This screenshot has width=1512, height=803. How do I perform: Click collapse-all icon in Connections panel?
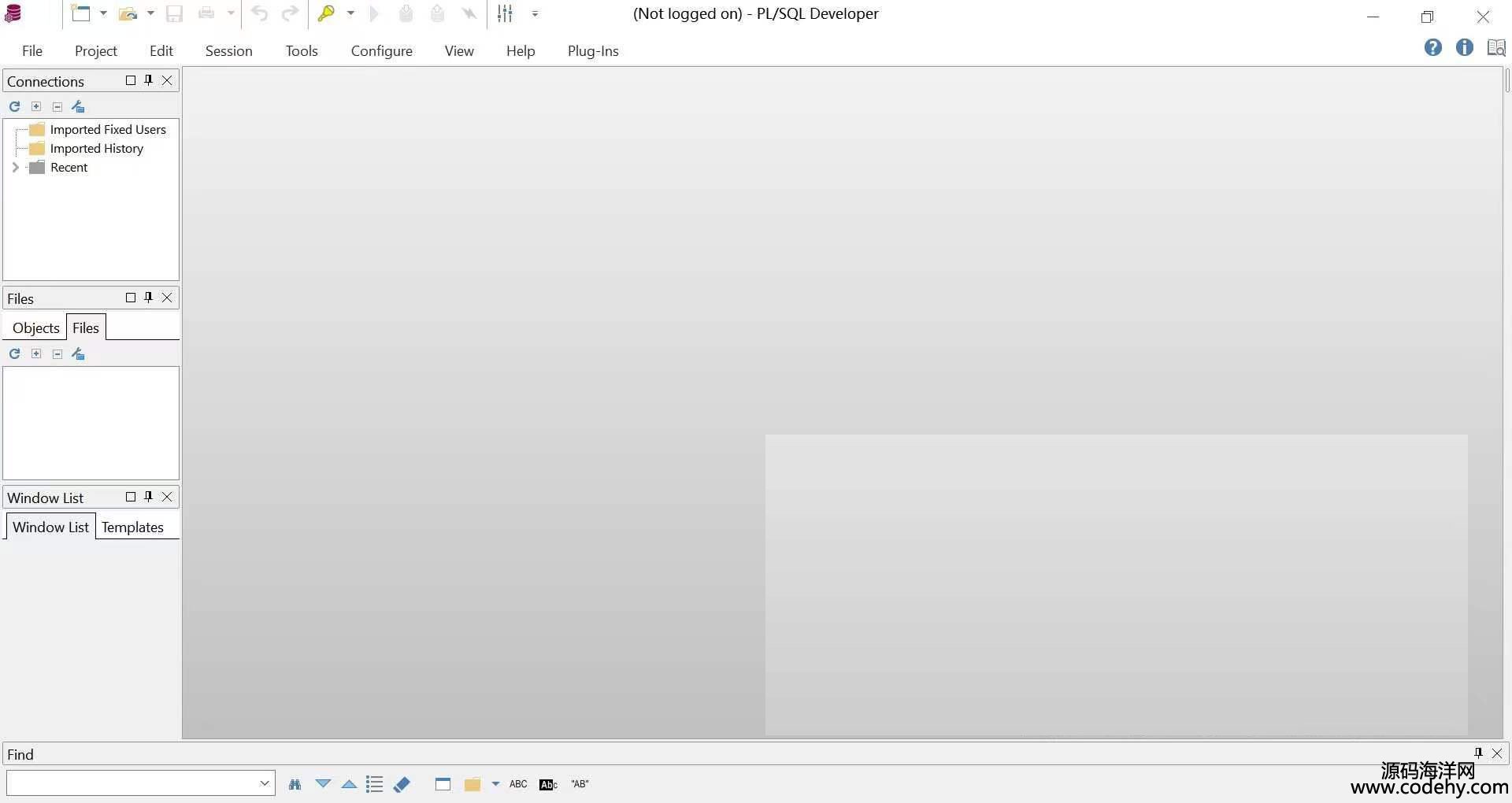tap(57, 107)
